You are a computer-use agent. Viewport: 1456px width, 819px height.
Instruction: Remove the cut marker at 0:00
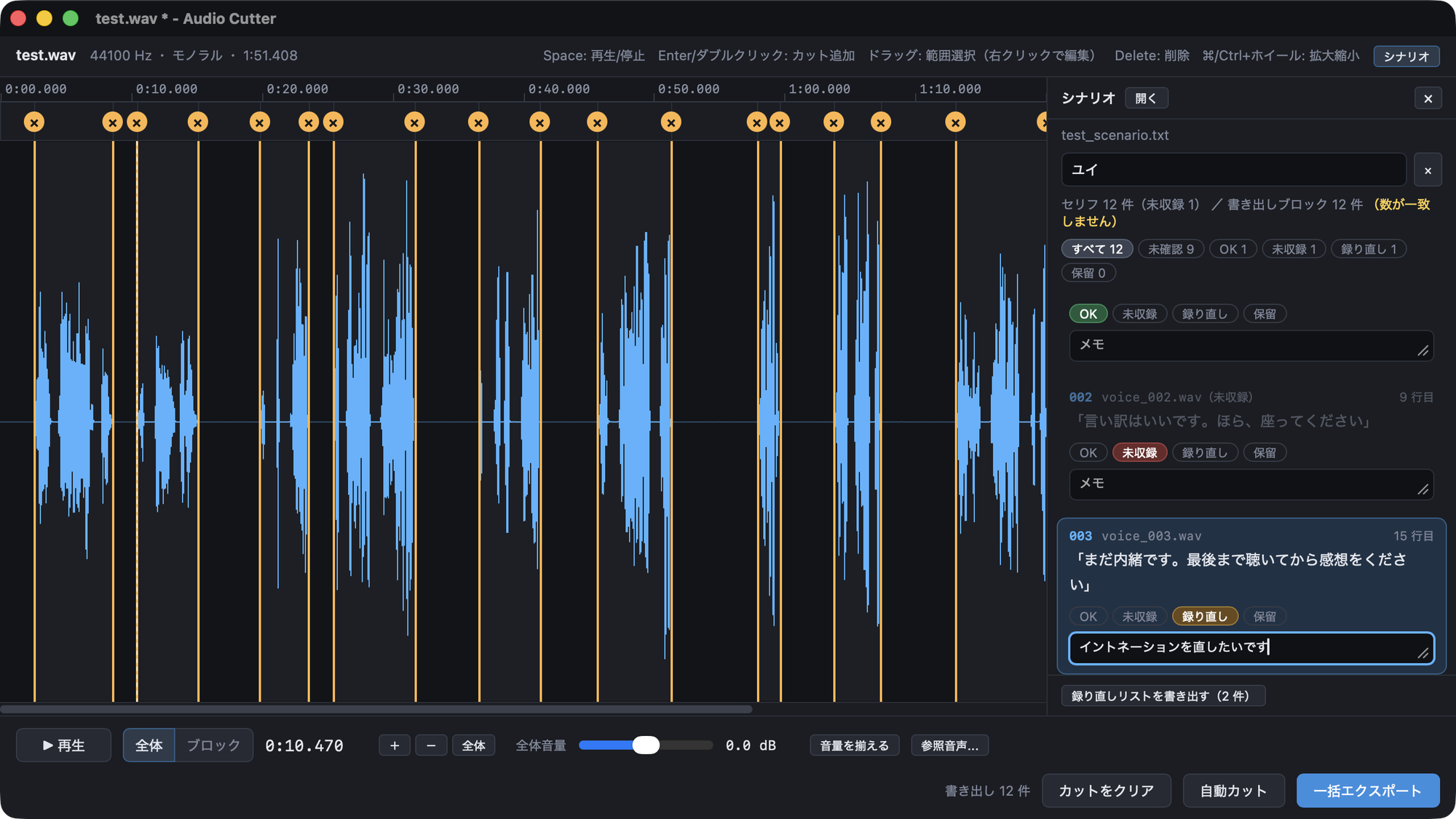[34, 122]
